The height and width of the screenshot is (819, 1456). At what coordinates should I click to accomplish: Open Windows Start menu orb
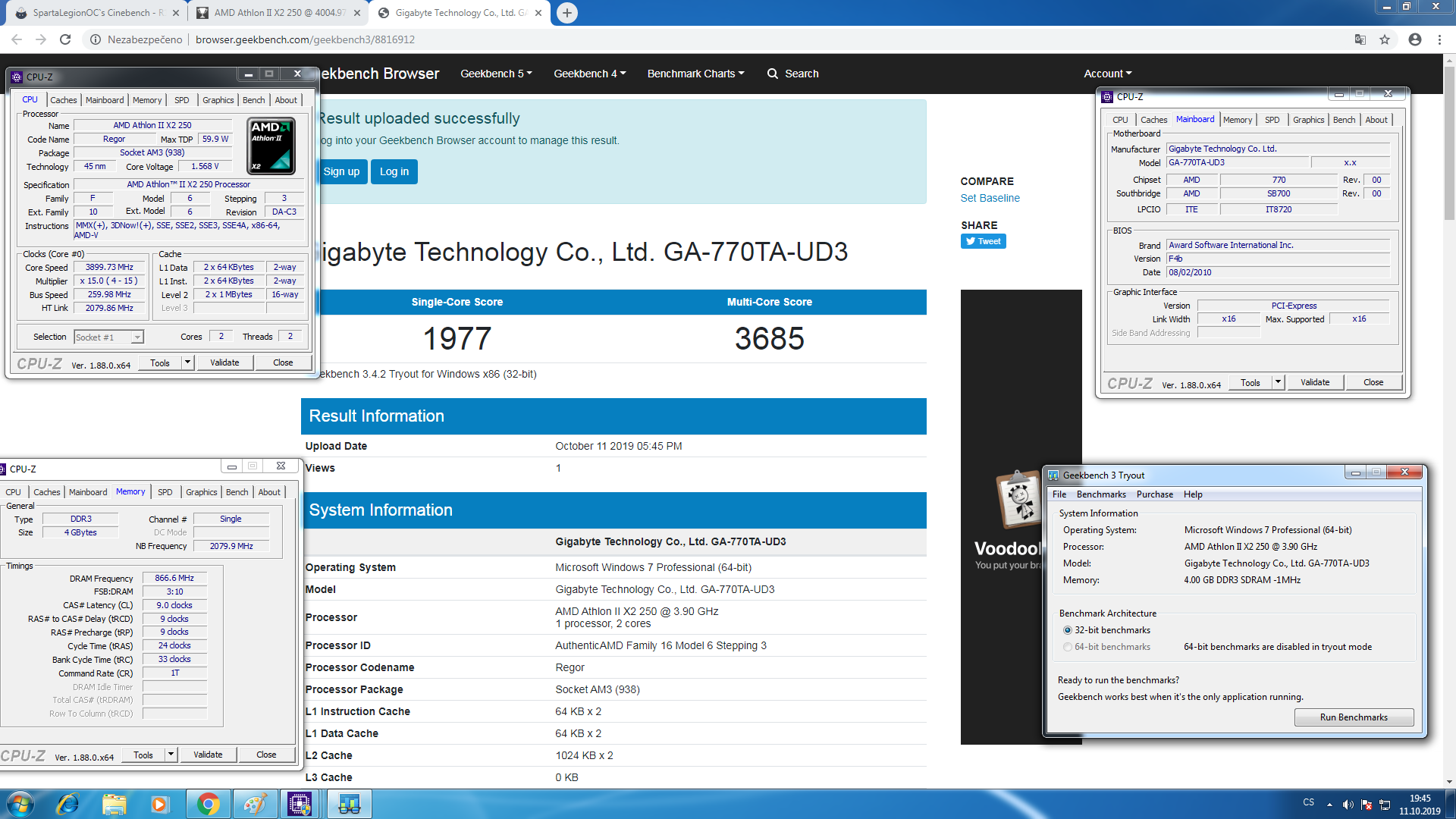(20, 804)
